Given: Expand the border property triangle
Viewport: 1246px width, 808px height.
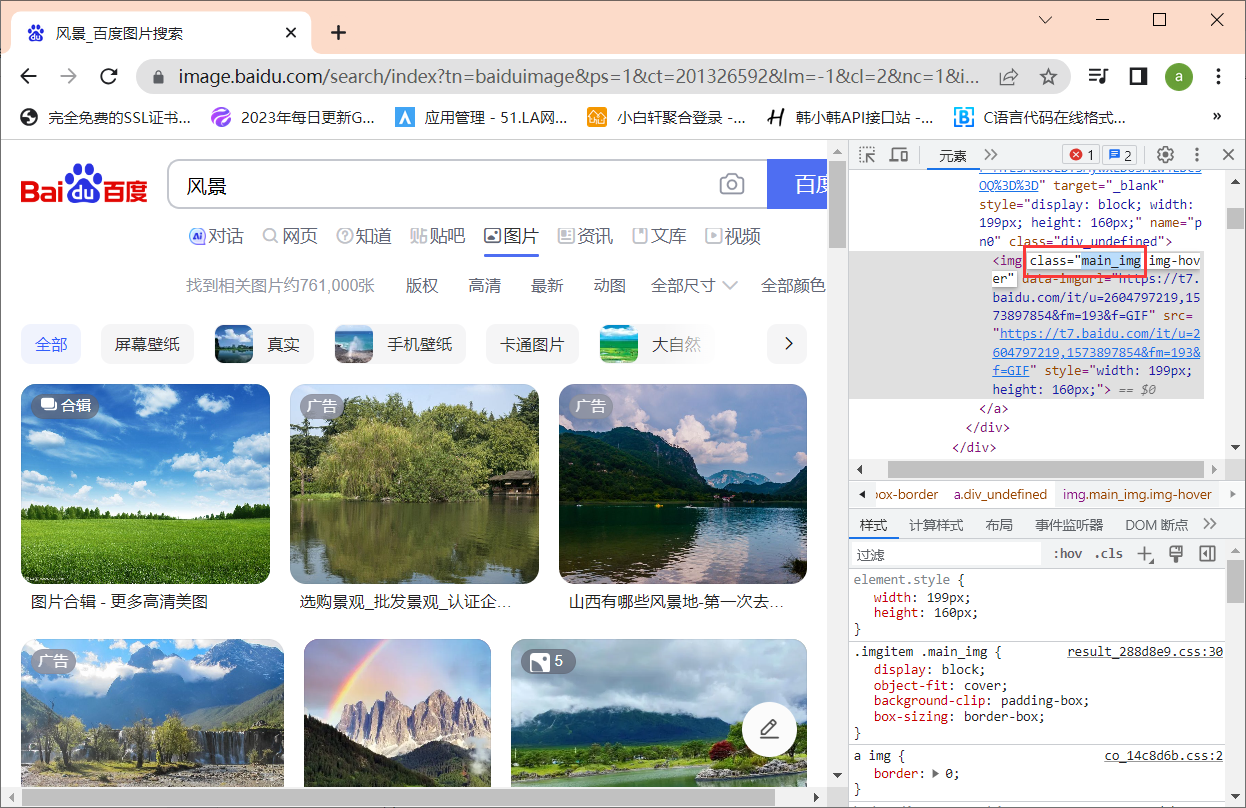Looking at the screenshot, I should click(x=936, y=774).
